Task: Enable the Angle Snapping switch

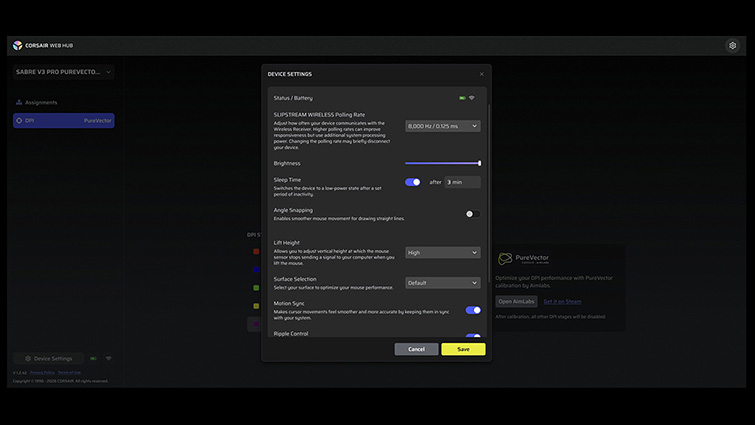Action: coord(473,214)
